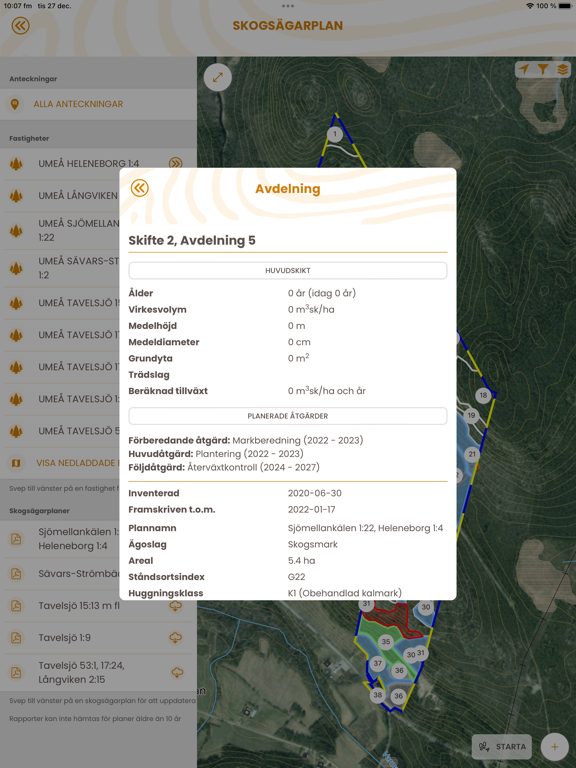
Task: Download Tavelsjö 53:1, 17:24 plan cloud icon
Action: point(177,672)
